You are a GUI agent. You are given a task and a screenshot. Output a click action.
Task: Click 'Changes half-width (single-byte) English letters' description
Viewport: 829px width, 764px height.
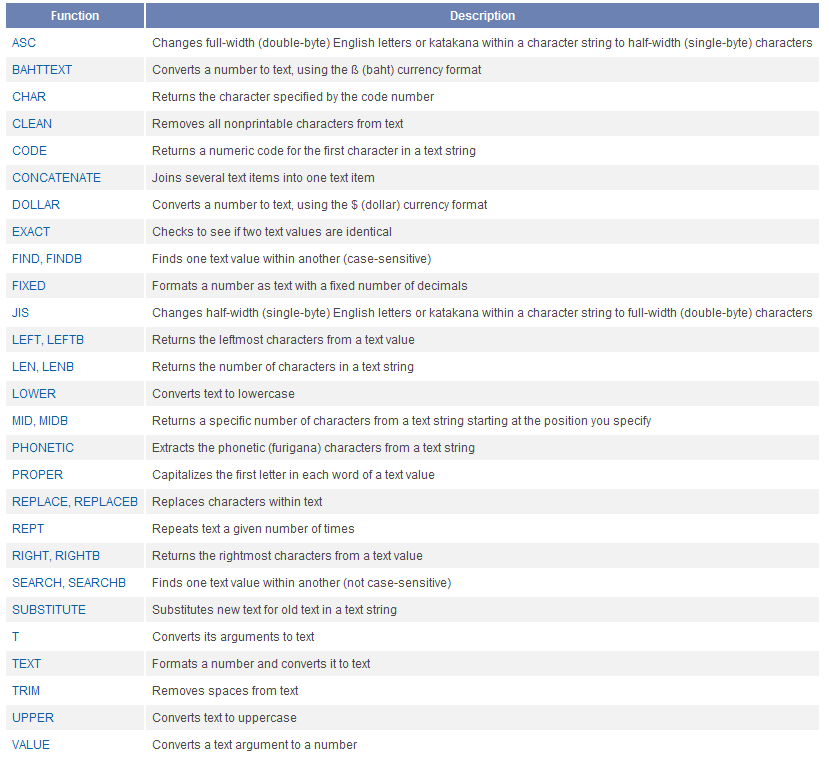(482, 312)
